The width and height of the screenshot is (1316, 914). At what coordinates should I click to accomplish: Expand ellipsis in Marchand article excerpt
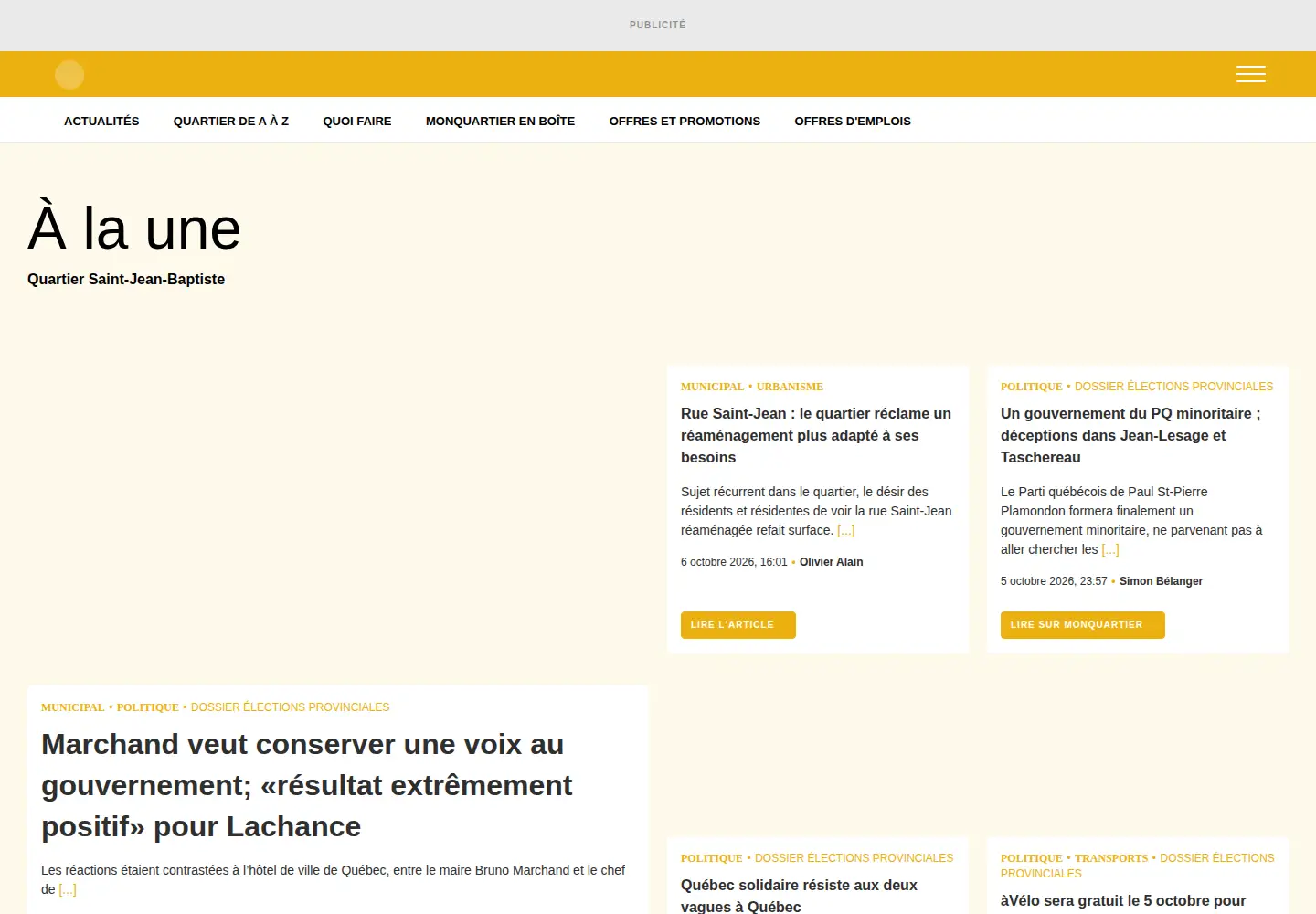click(x=67, y=889)
